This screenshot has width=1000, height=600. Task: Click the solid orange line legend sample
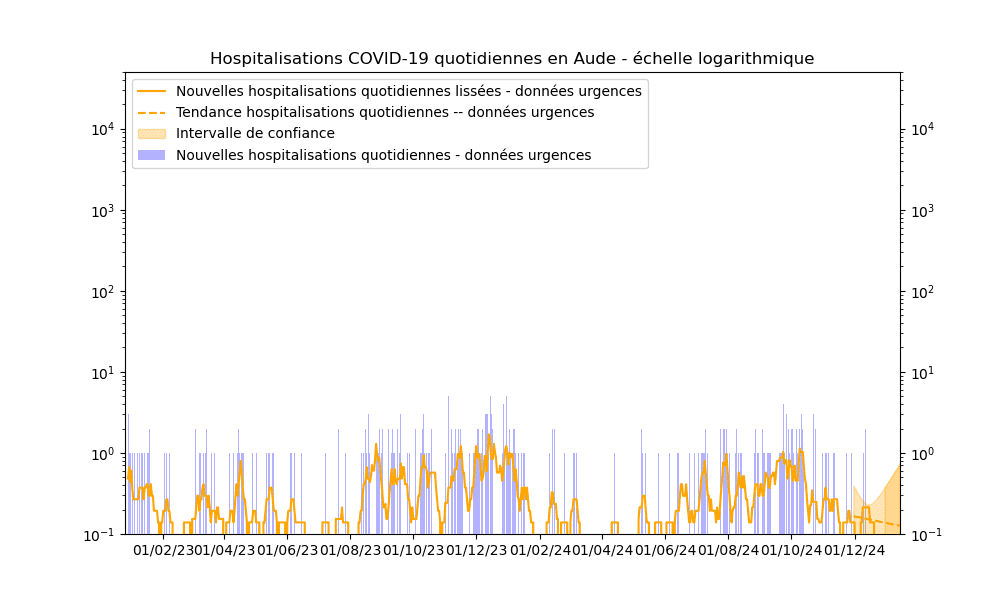coord(152,91)
